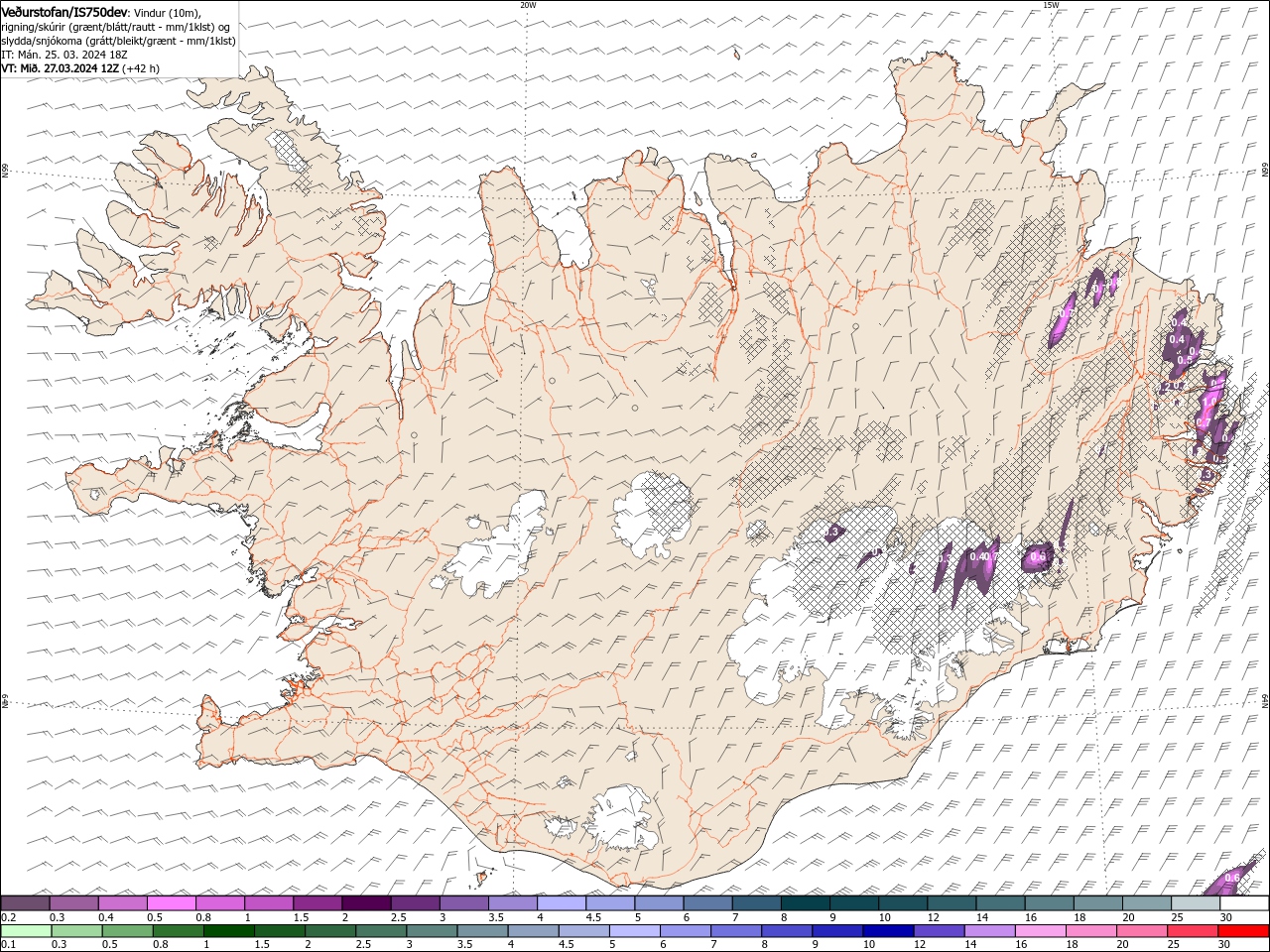Select the deep navy-blue rain swatch labeled 10
The image size is (1270, 952).
[x=889, y=931]
